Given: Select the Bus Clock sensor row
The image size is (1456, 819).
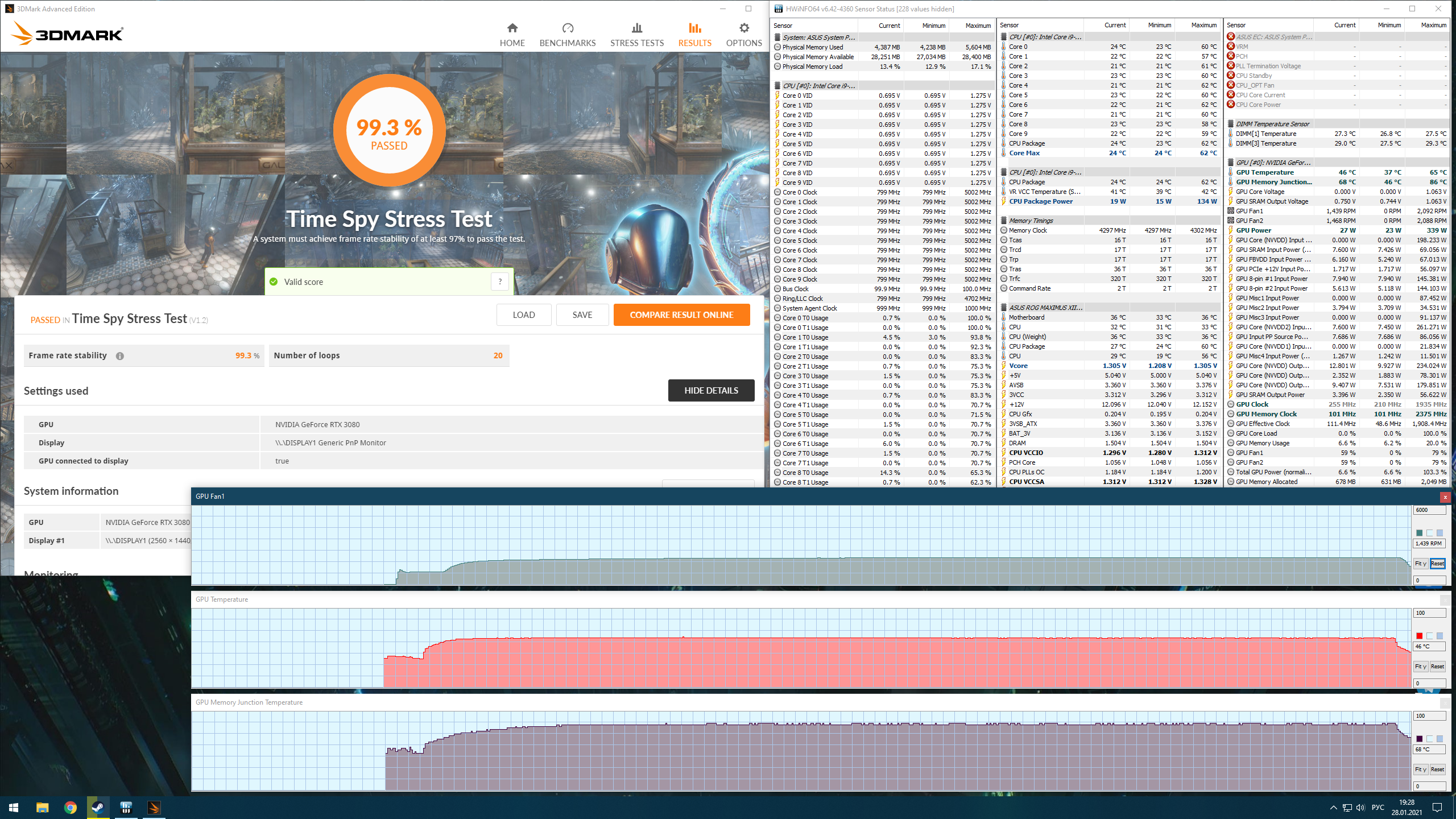Looking at the screenshot, I should 882,289.
